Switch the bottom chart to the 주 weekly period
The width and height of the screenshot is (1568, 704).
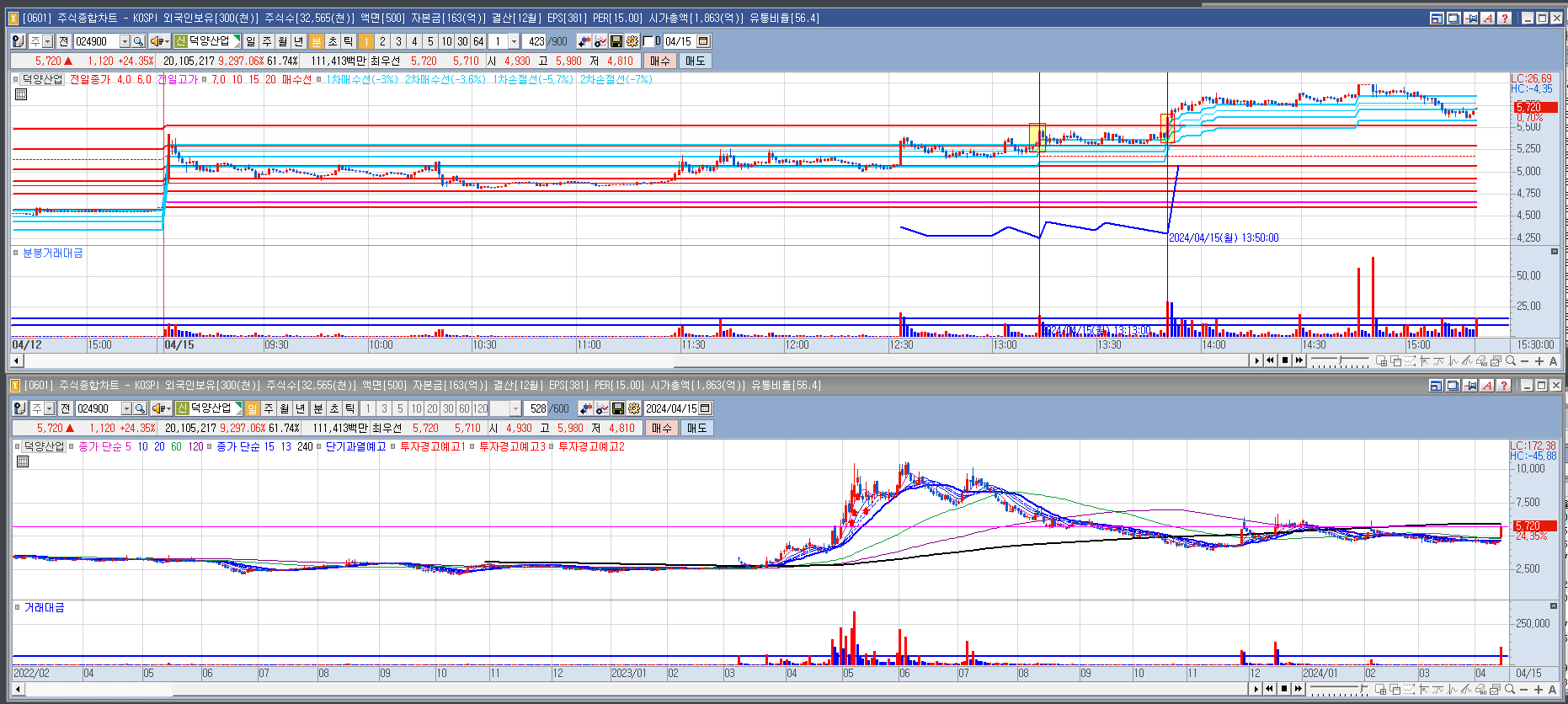(x=269, y=408)
